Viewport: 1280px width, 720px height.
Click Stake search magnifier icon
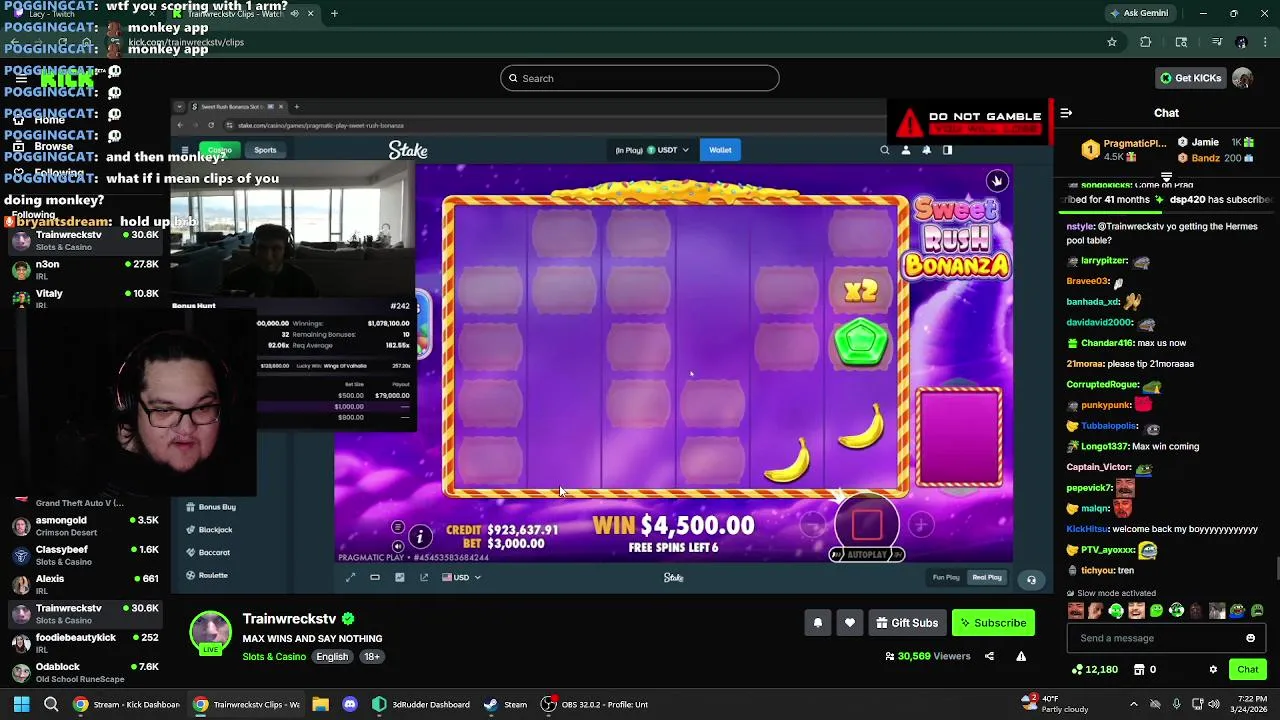pyautogui.click(x=884, y=150)
